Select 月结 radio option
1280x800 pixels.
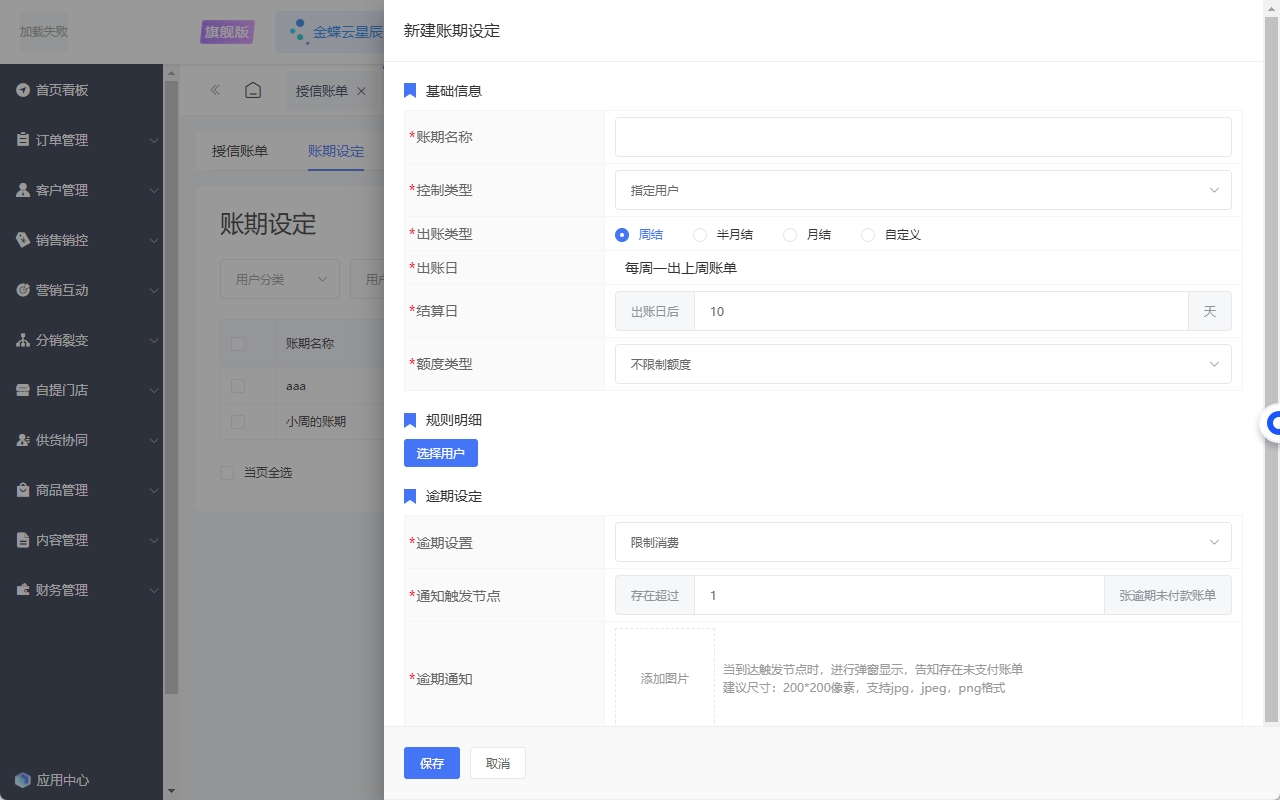pyautogui.click(x=790, y=235)
